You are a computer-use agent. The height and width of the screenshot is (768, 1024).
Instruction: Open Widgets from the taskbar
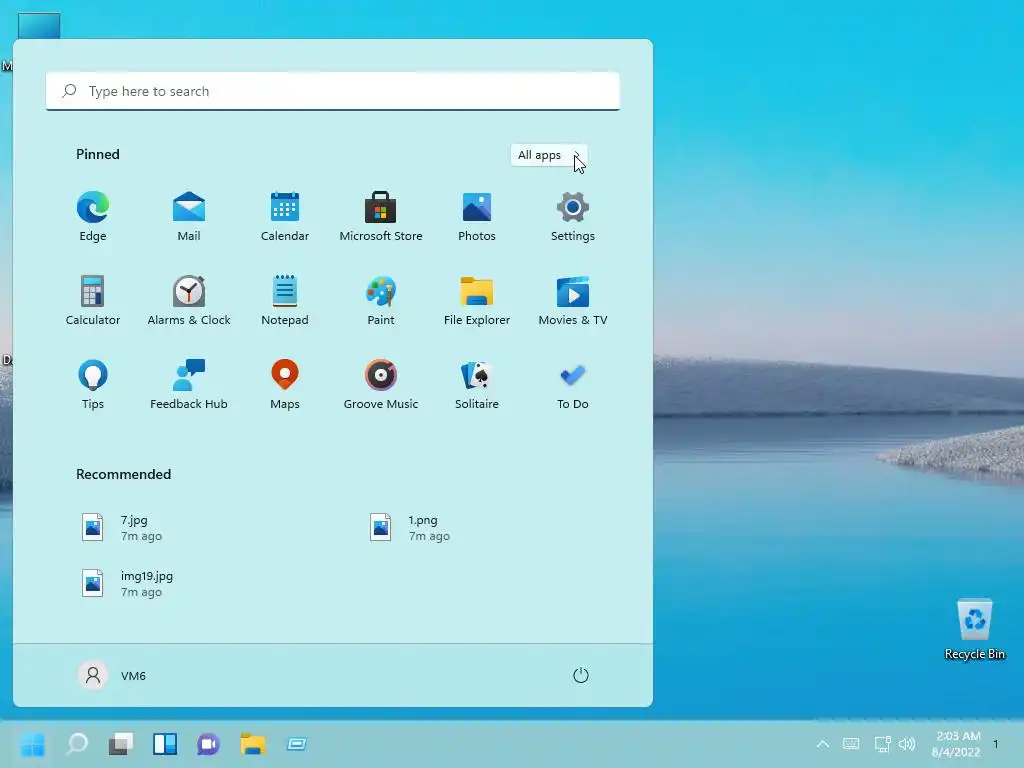point(165,744)
